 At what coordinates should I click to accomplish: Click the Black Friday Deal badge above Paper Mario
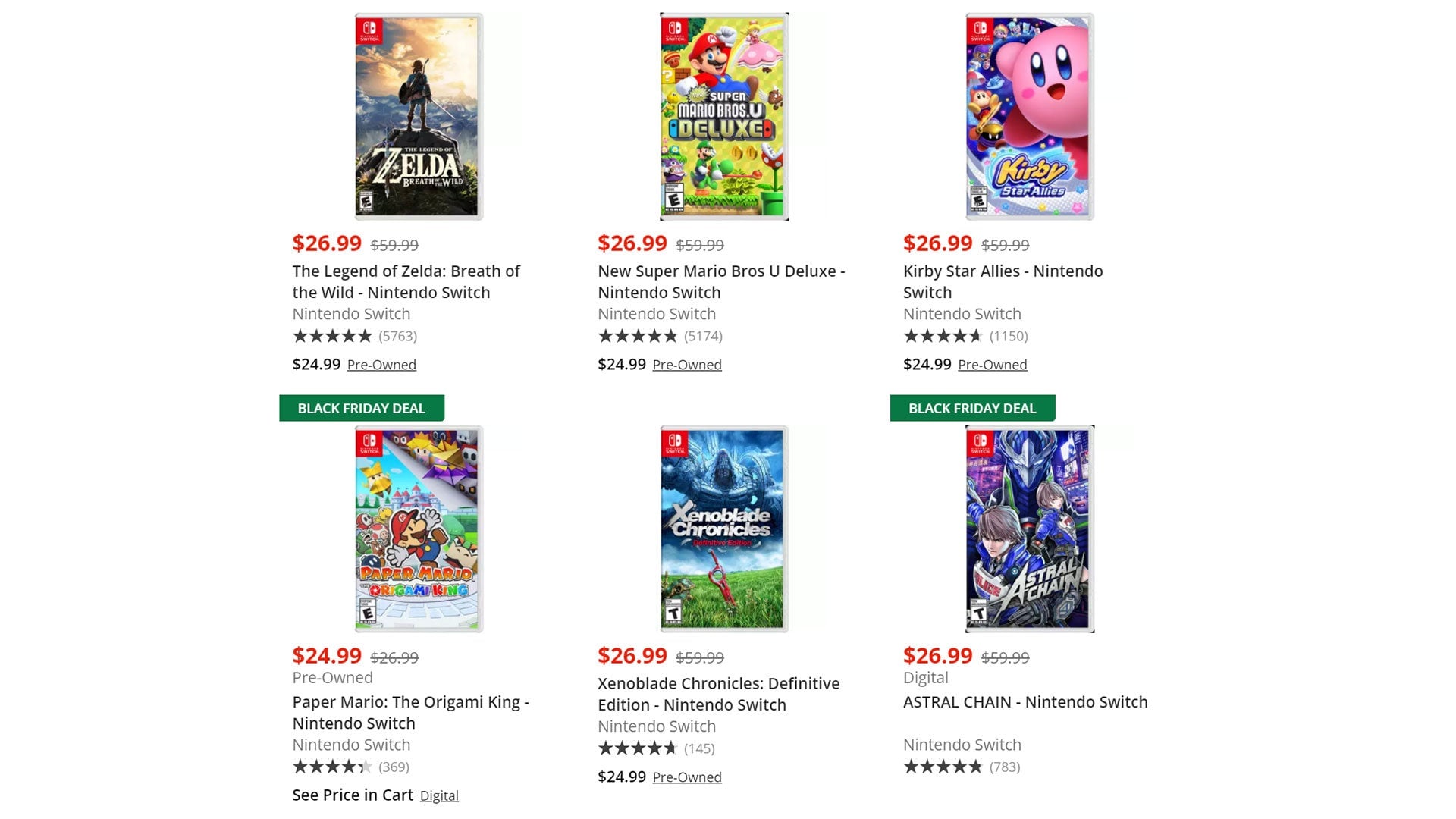point(362,408)
